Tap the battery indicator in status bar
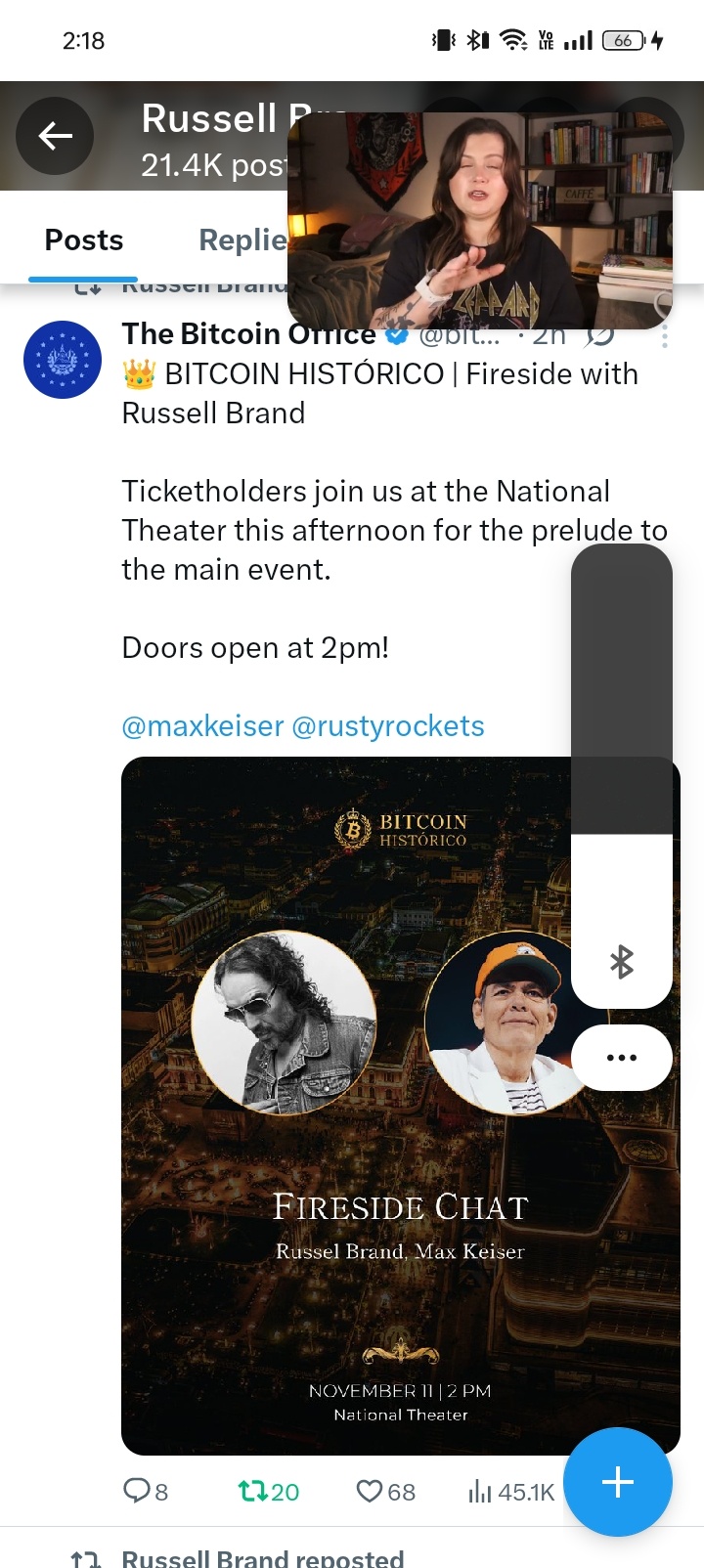 click(x=624, y=40)
